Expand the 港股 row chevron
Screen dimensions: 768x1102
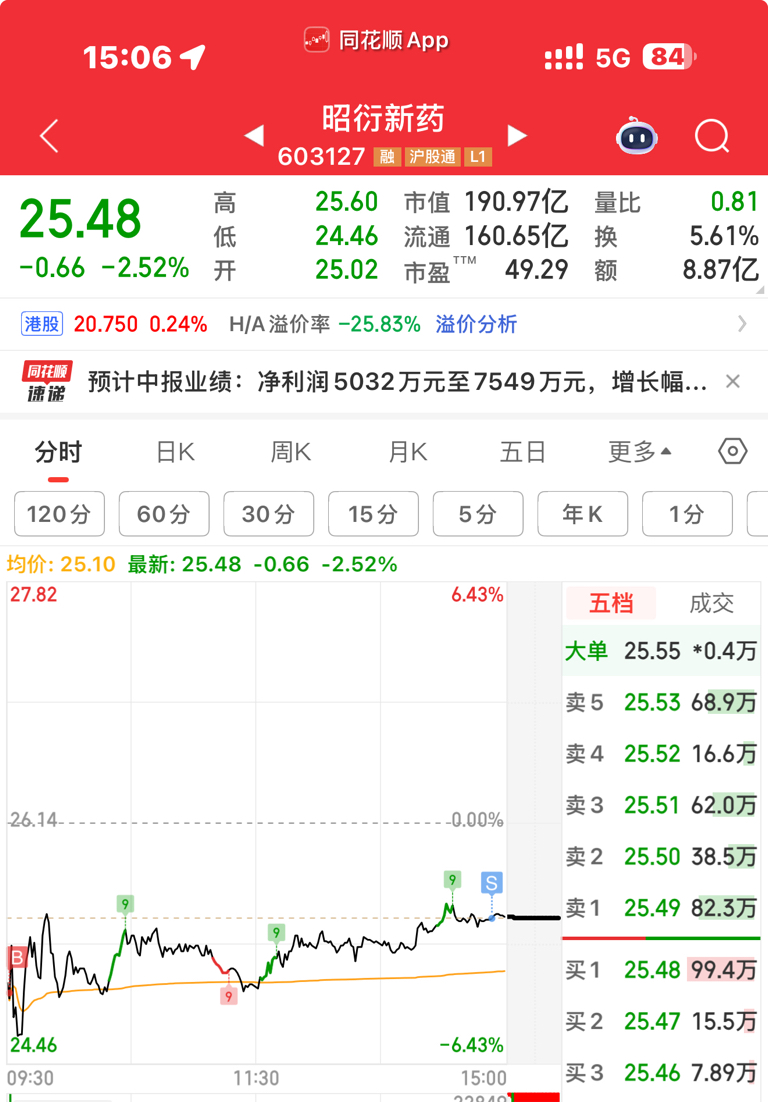point(742,324)
